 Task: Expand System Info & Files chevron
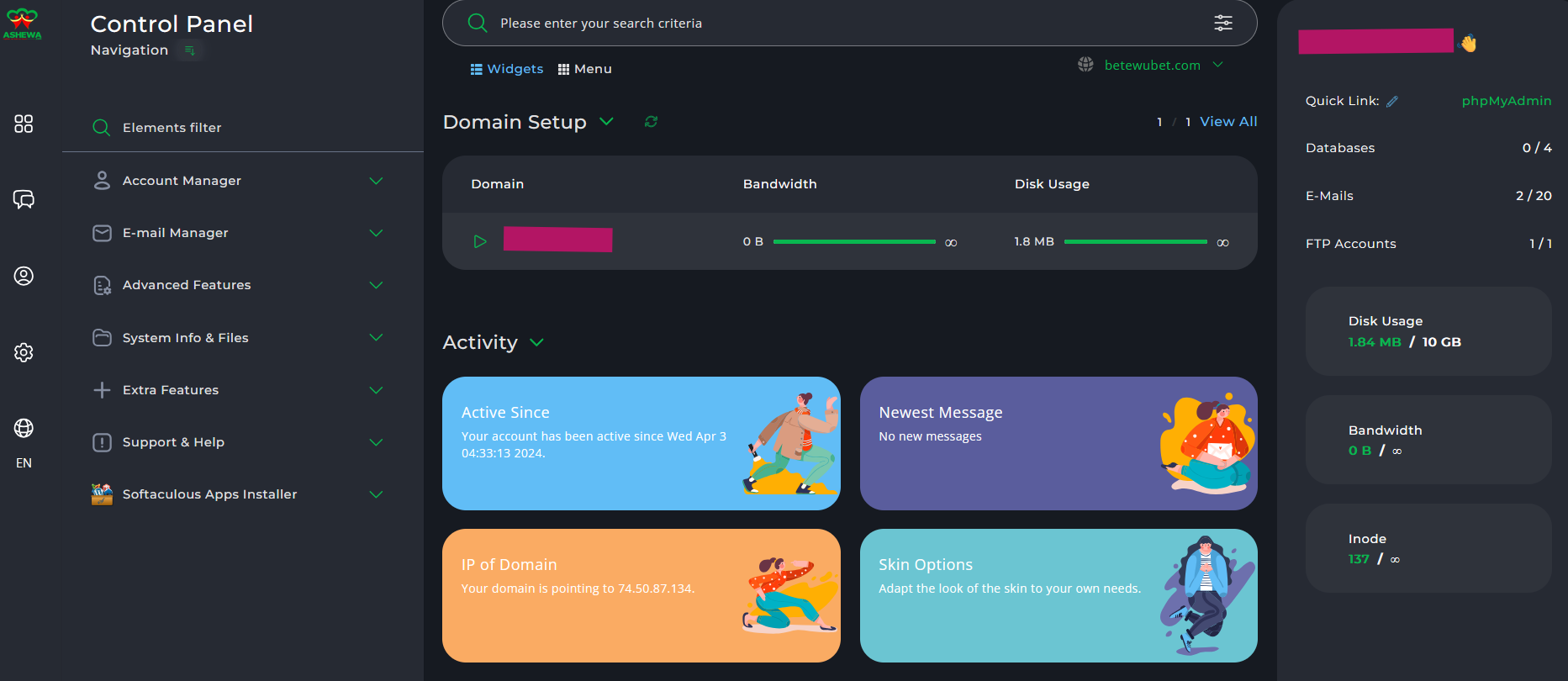coord(376,337)
